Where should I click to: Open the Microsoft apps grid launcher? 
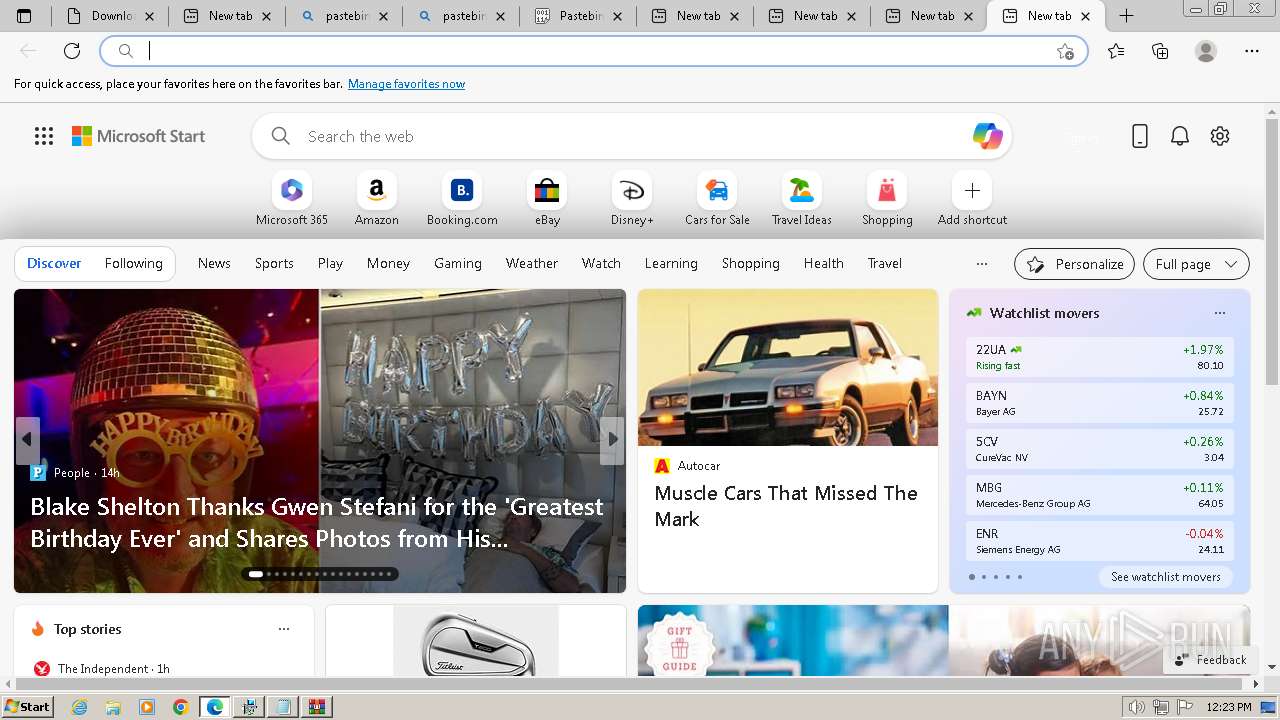[x=44, y=136]
